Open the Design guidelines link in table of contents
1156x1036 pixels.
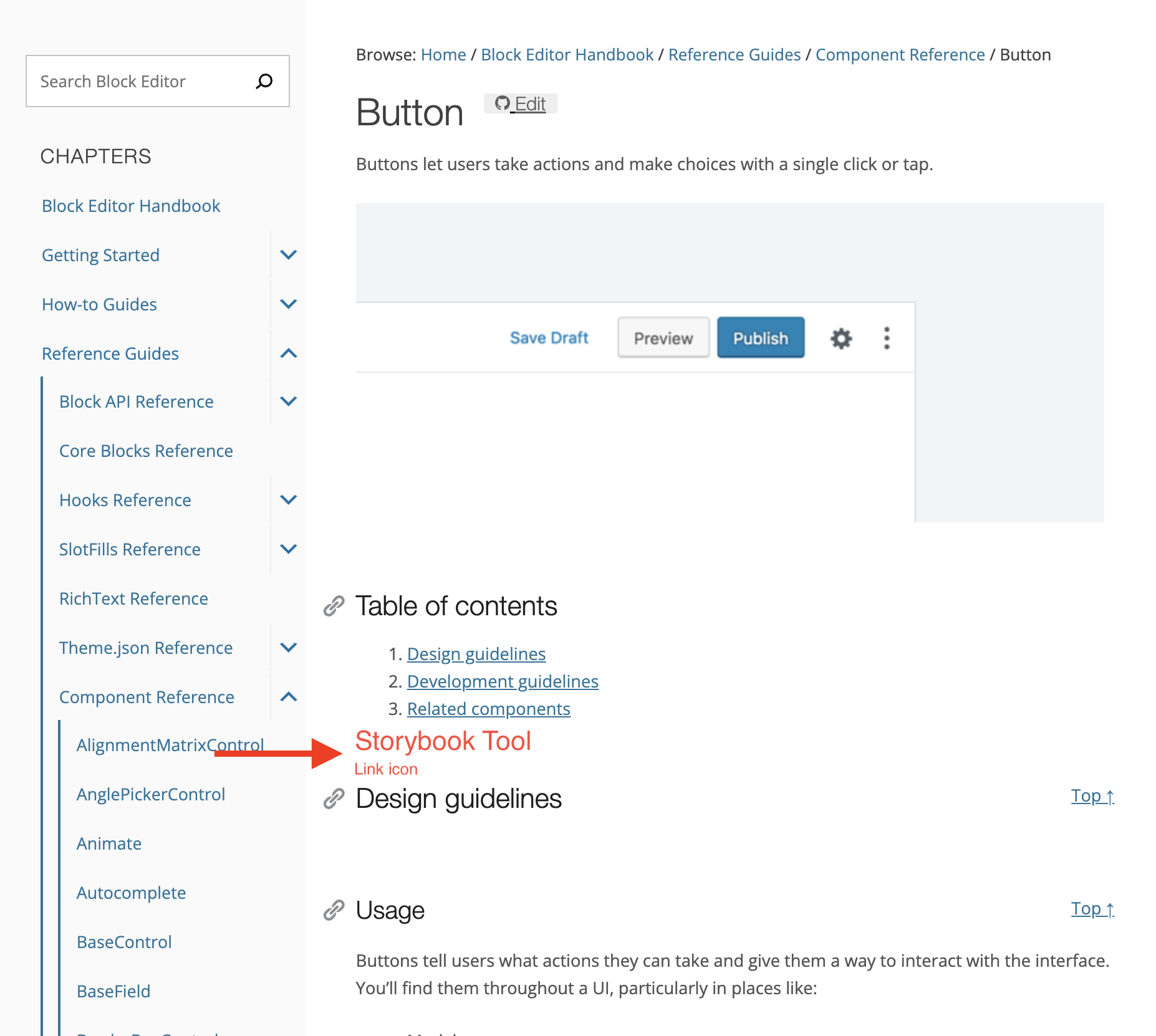(x=476, y=653)
